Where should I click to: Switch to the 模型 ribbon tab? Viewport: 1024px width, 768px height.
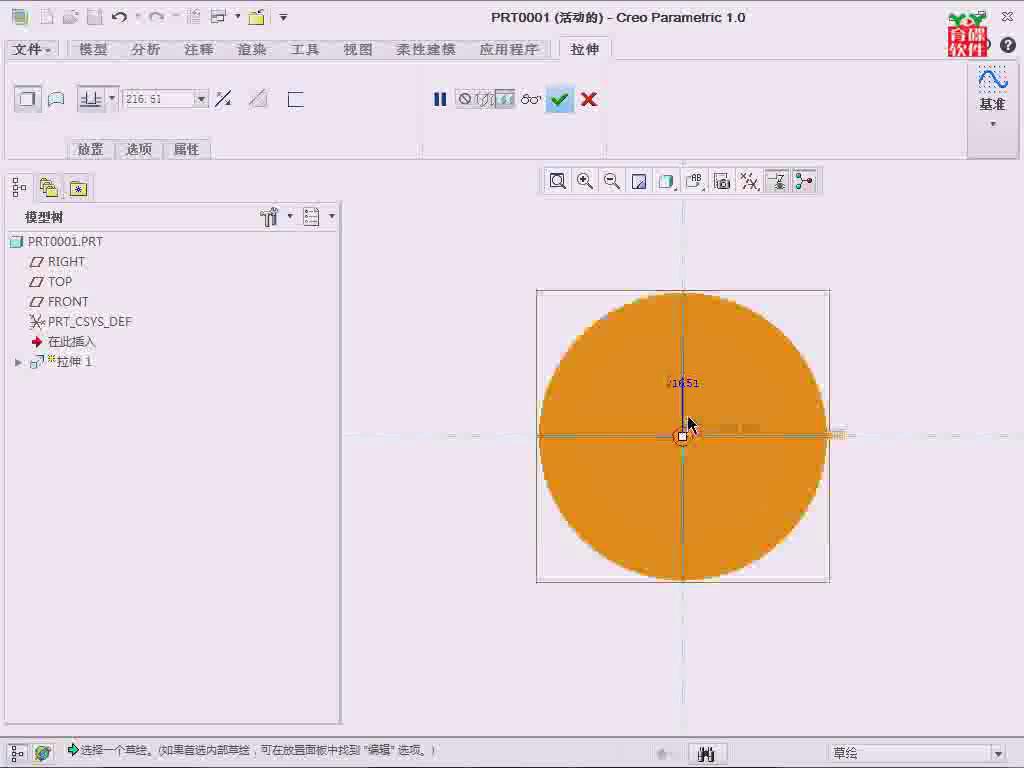(x=93, y=49)
